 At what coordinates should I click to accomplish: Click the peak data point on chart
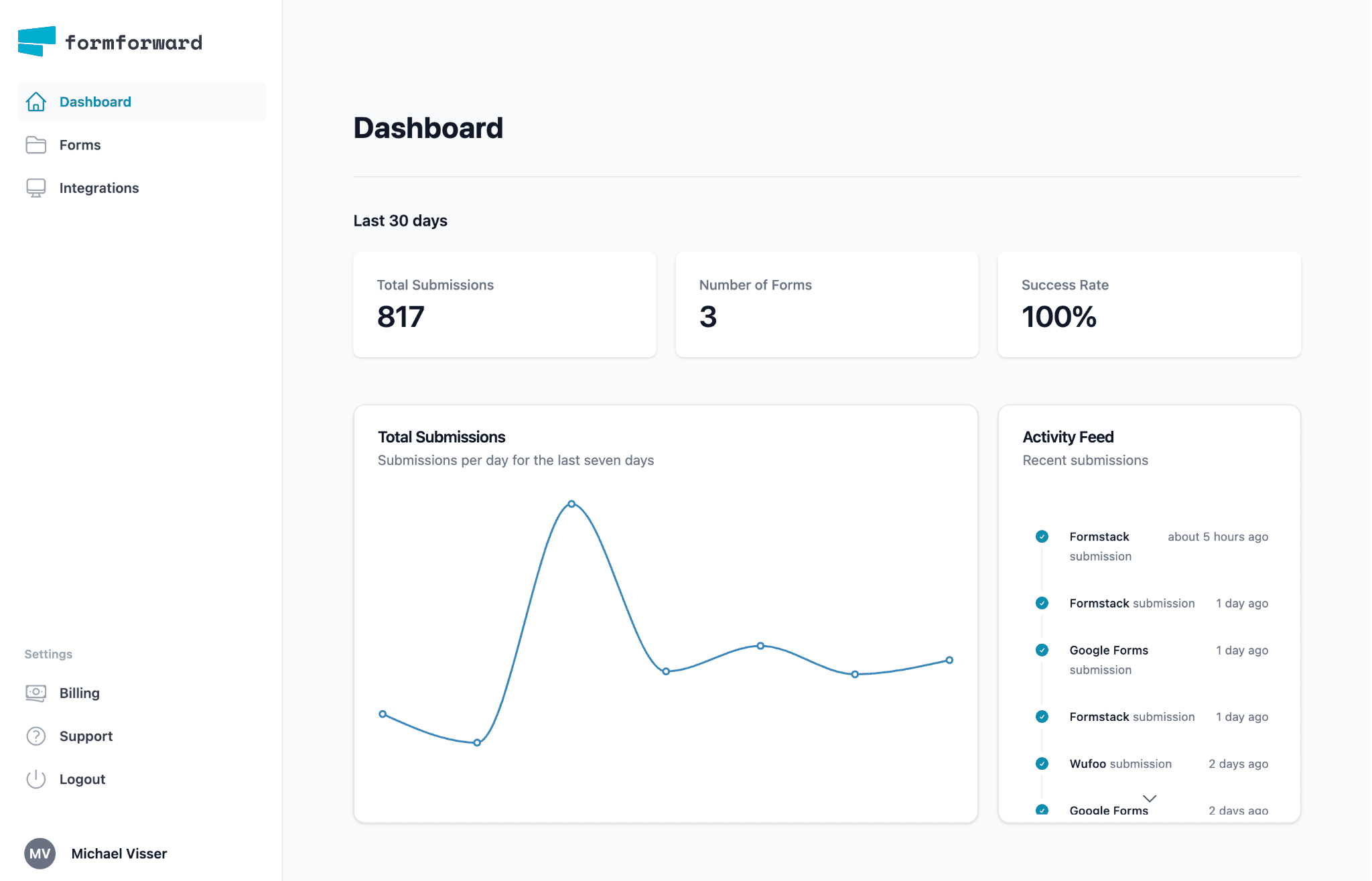click(571, 504)
